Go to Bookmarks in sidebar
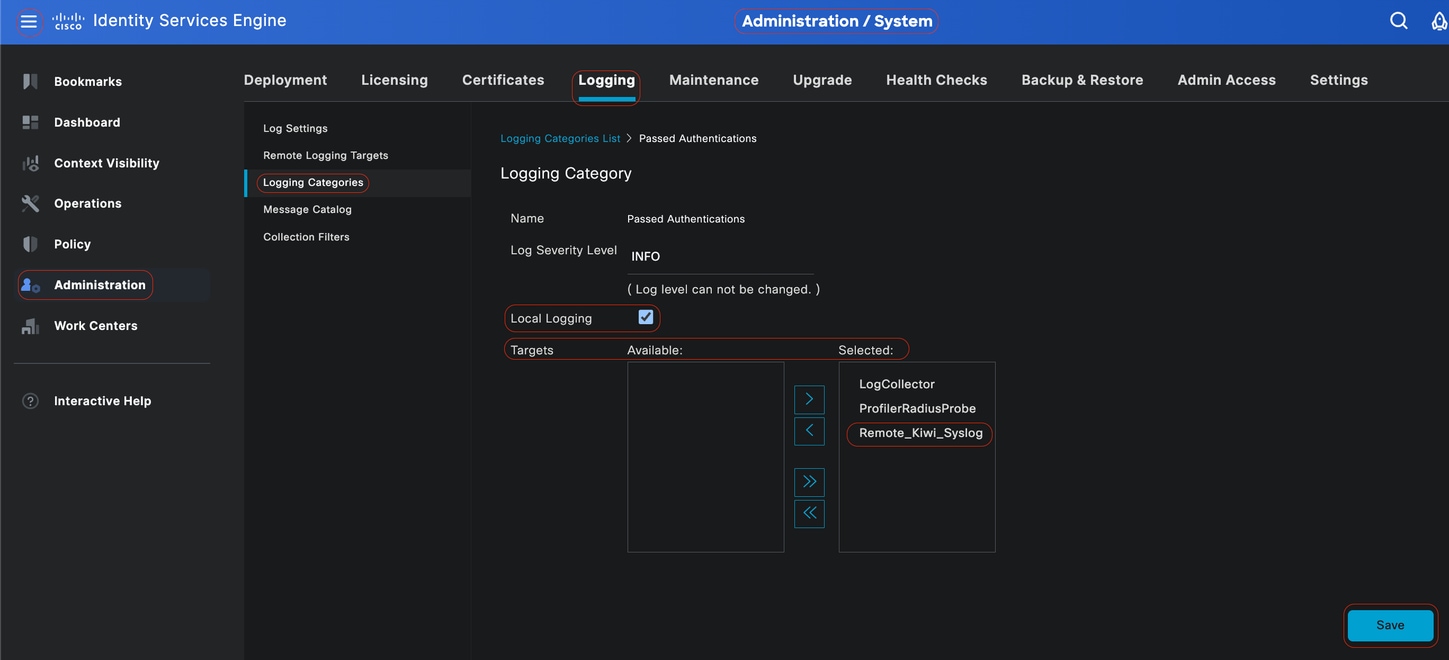Image resolution: width=1449 pixels, height=660 pixels. coord(88,81)
